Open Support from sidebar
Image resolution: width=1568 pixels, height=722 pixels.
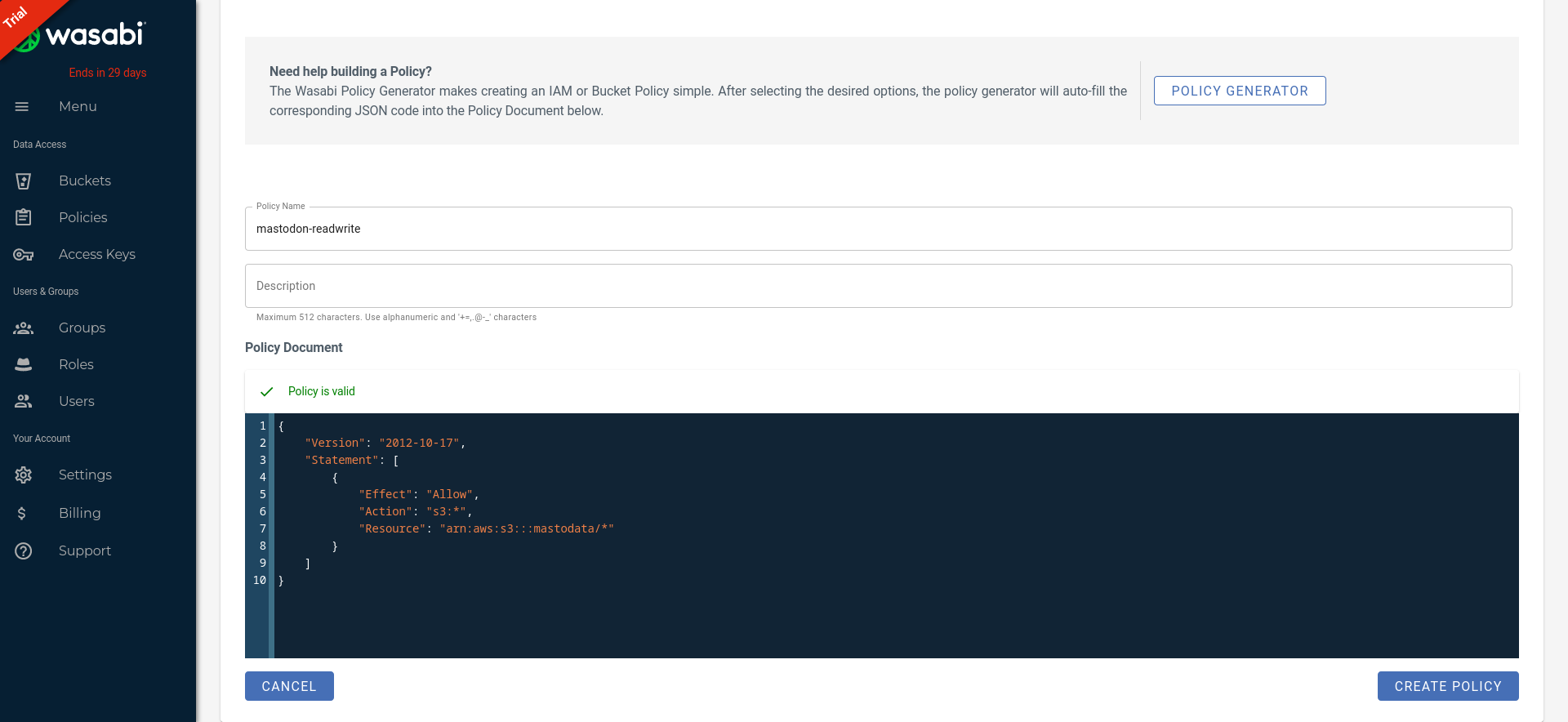point(85,550)
